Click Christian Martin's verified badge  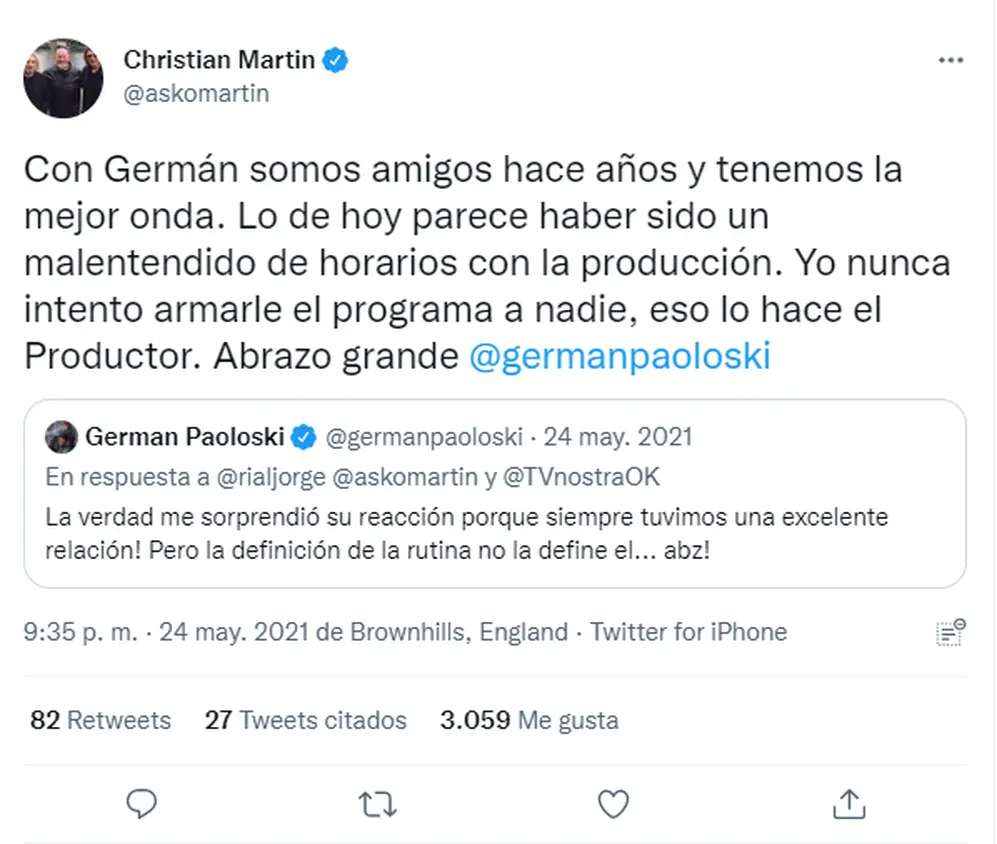click(x=335, y=60)
